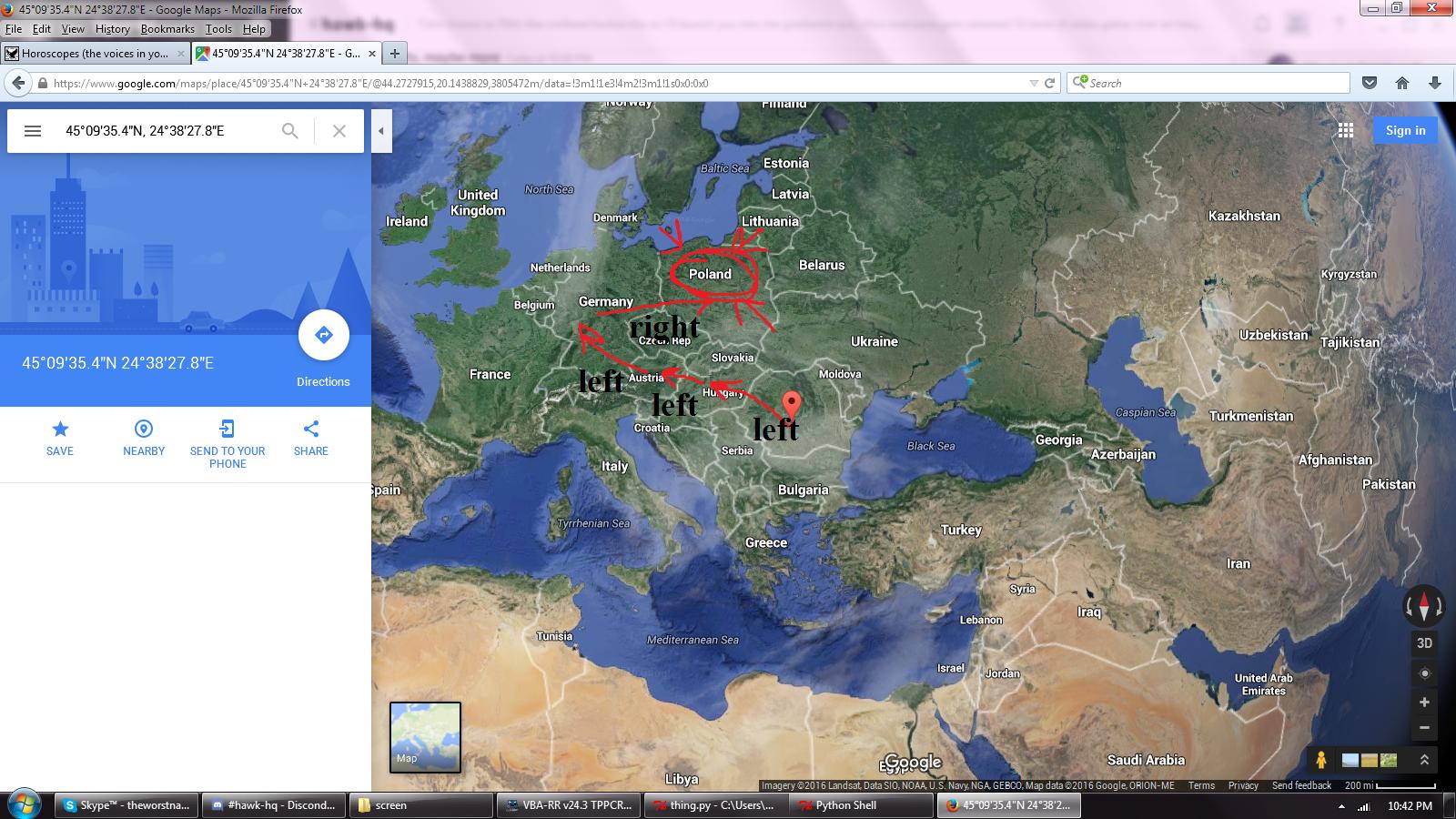Open the URL history dropdown arrow
Viewport: 1456px width, 819px height.
click(1034, 83)
